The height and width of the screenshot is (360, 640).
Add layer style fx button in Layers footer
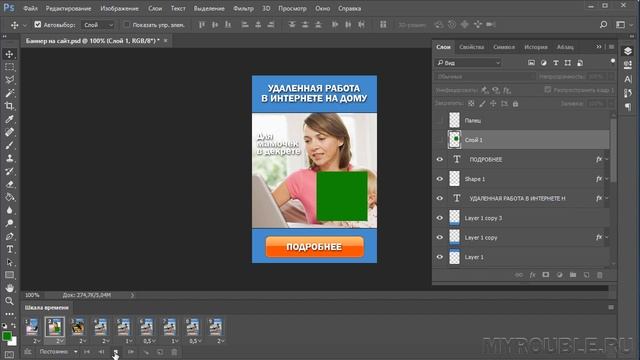[532, 275]
